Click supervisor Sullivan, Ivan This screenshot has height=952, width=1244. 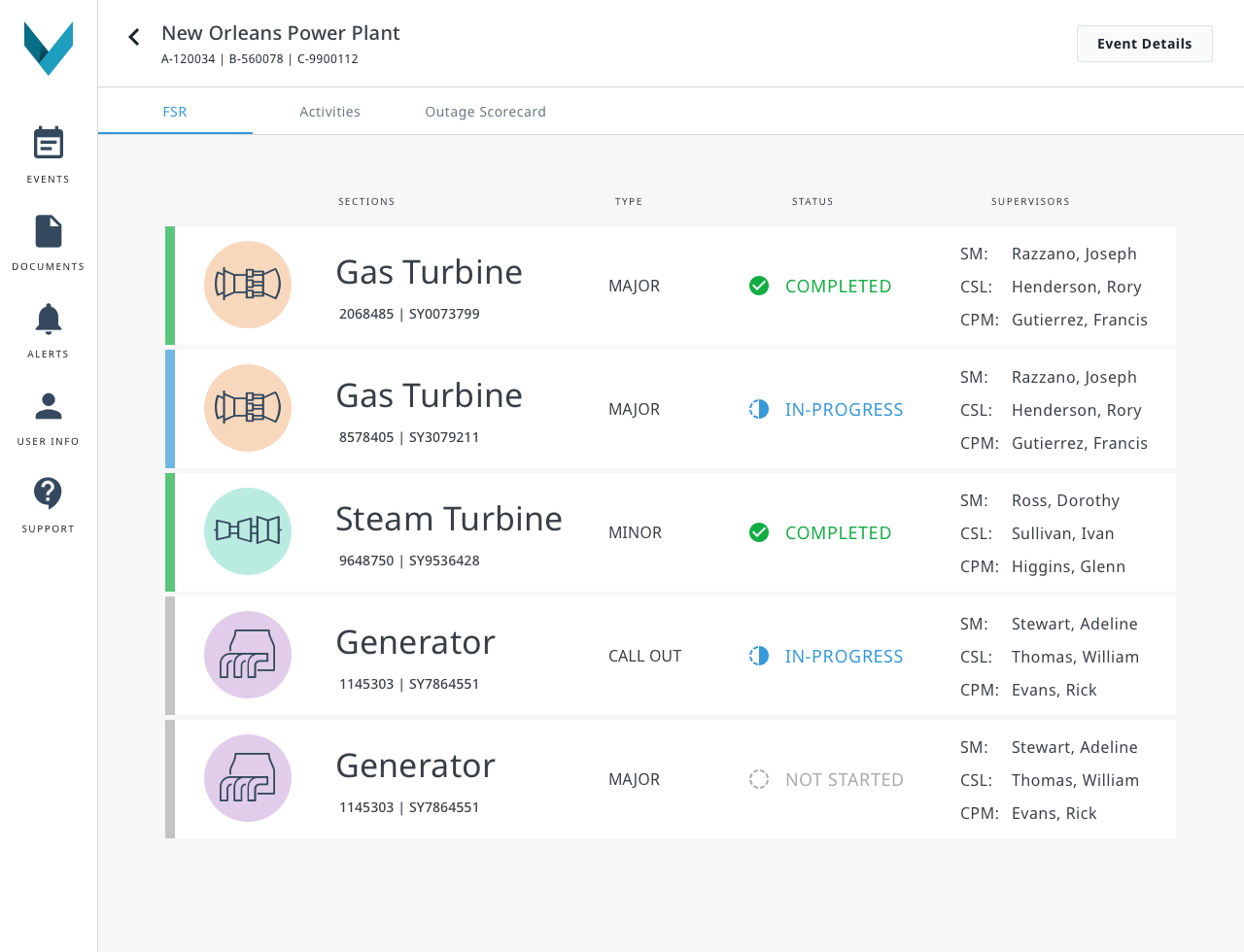(x=1062, y=533)
